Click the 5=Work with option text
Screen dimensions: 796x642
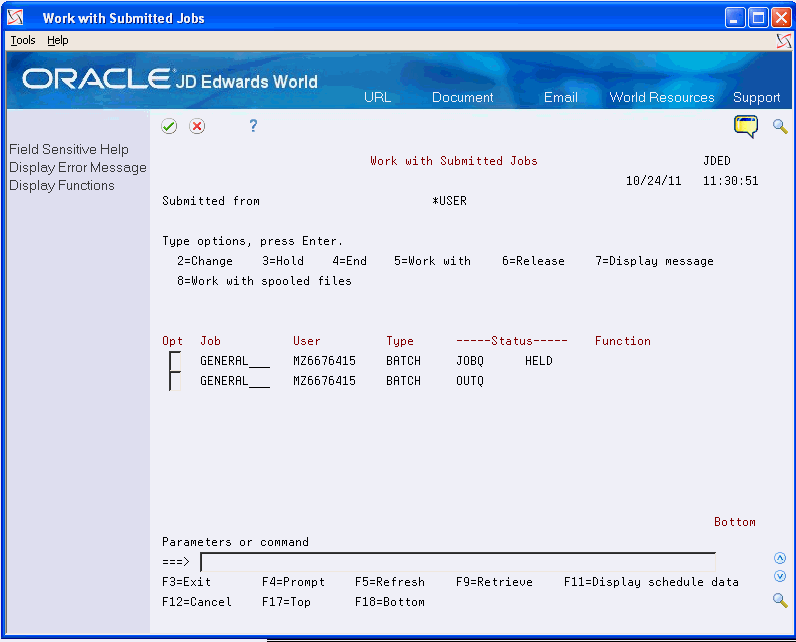[433, 261]
